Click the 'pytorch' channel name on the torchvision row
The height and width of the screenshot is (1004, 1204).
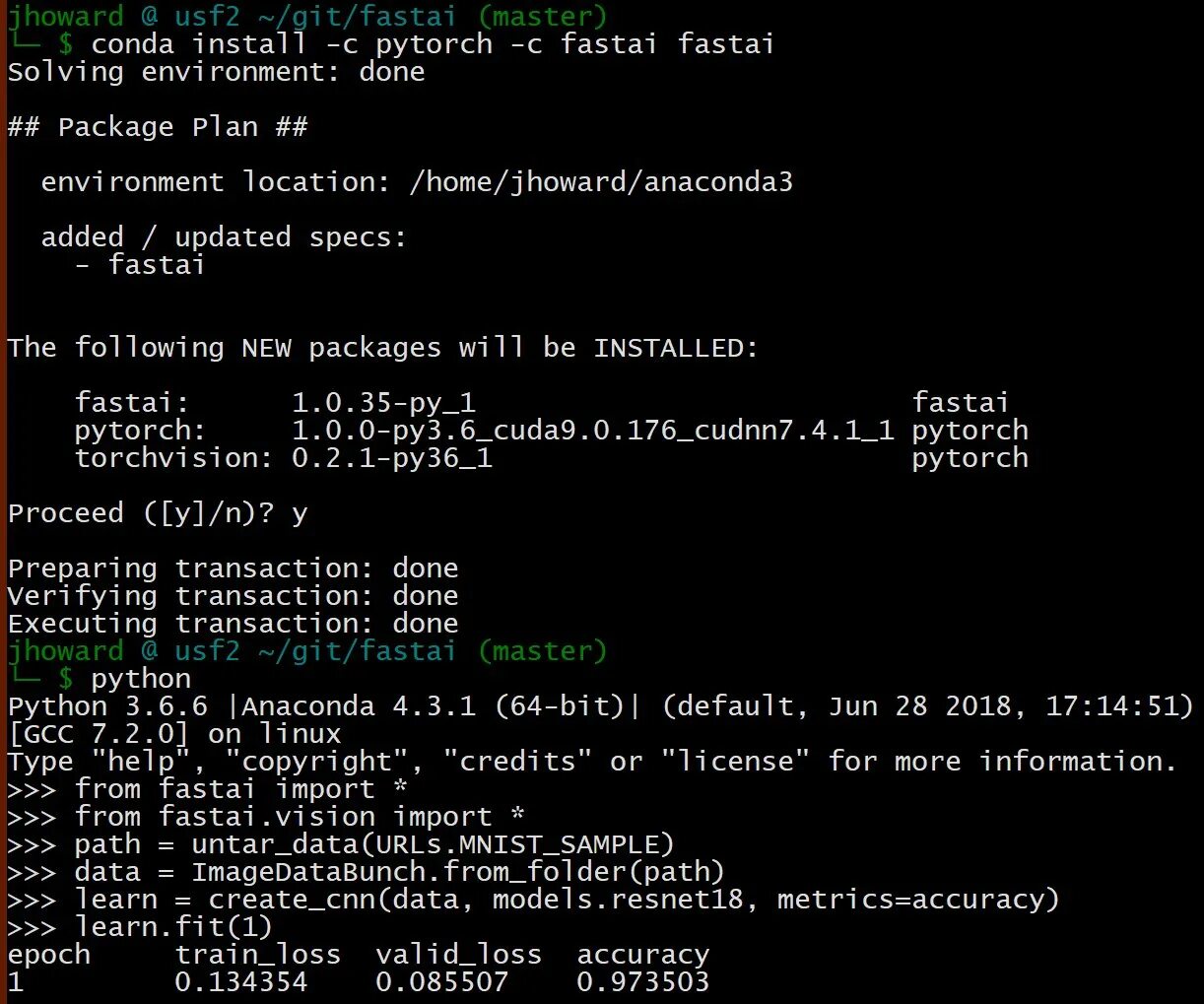tap(970, 458)
